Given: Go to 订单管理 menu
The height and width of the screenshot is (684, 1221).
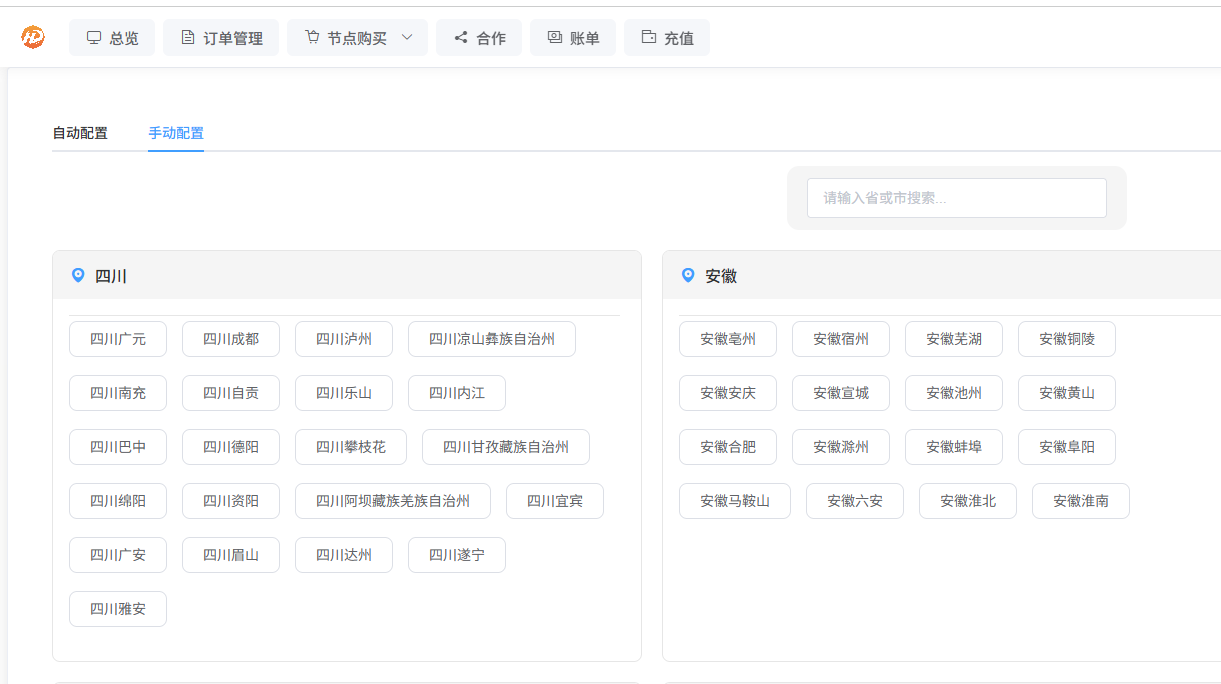Looking at the screenshot, I should click(221, 38).
